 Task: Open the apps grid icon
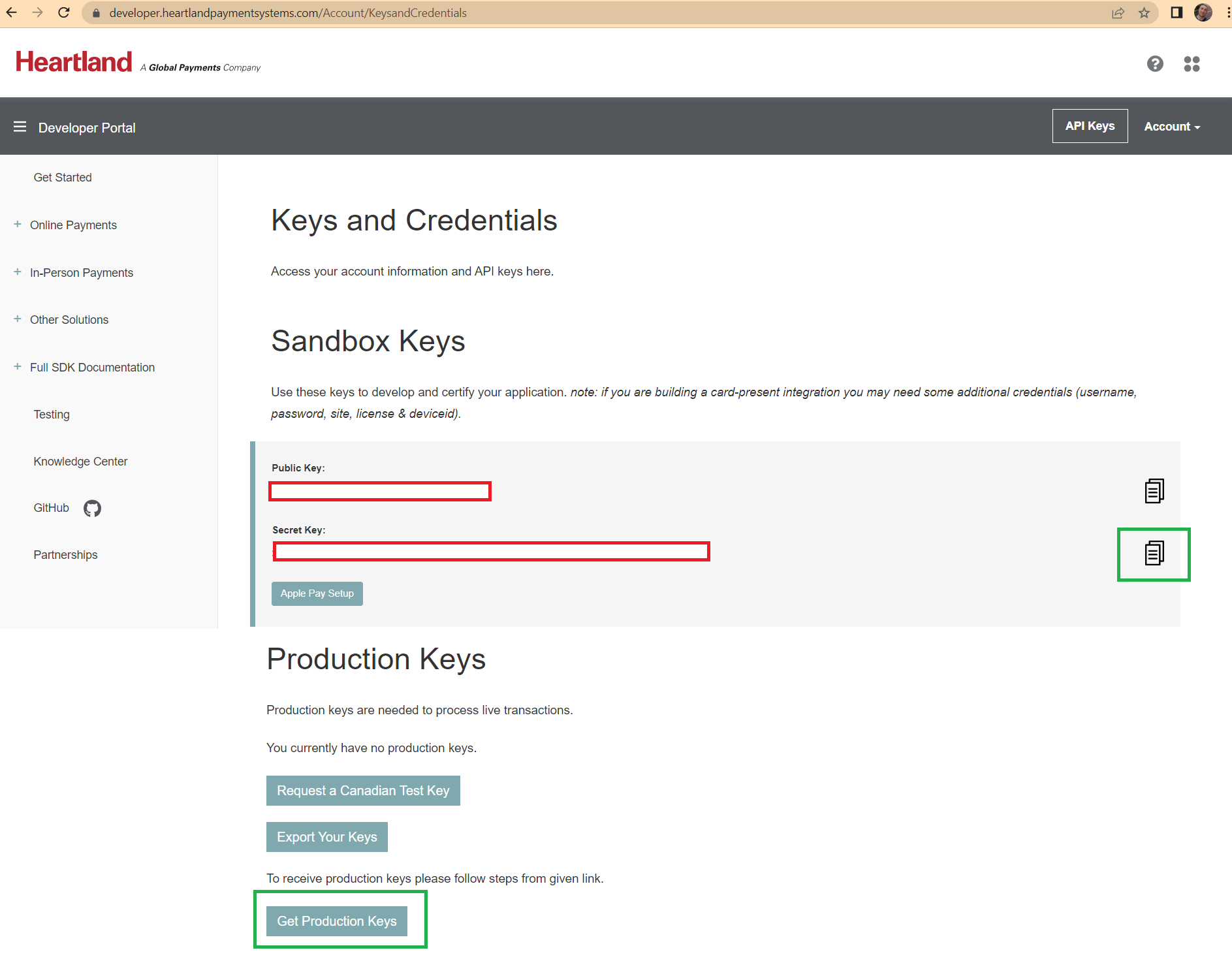1192,63
